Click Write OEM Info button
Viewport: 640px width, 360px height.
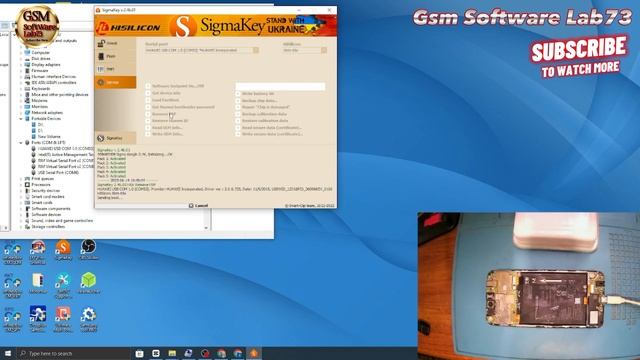164,134
